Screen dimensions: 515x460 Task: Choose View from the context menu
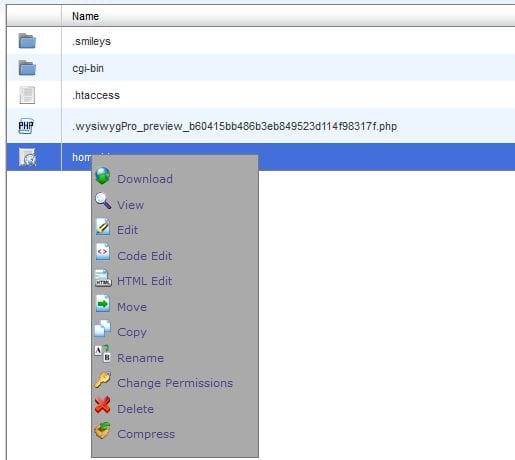[130, 205]
